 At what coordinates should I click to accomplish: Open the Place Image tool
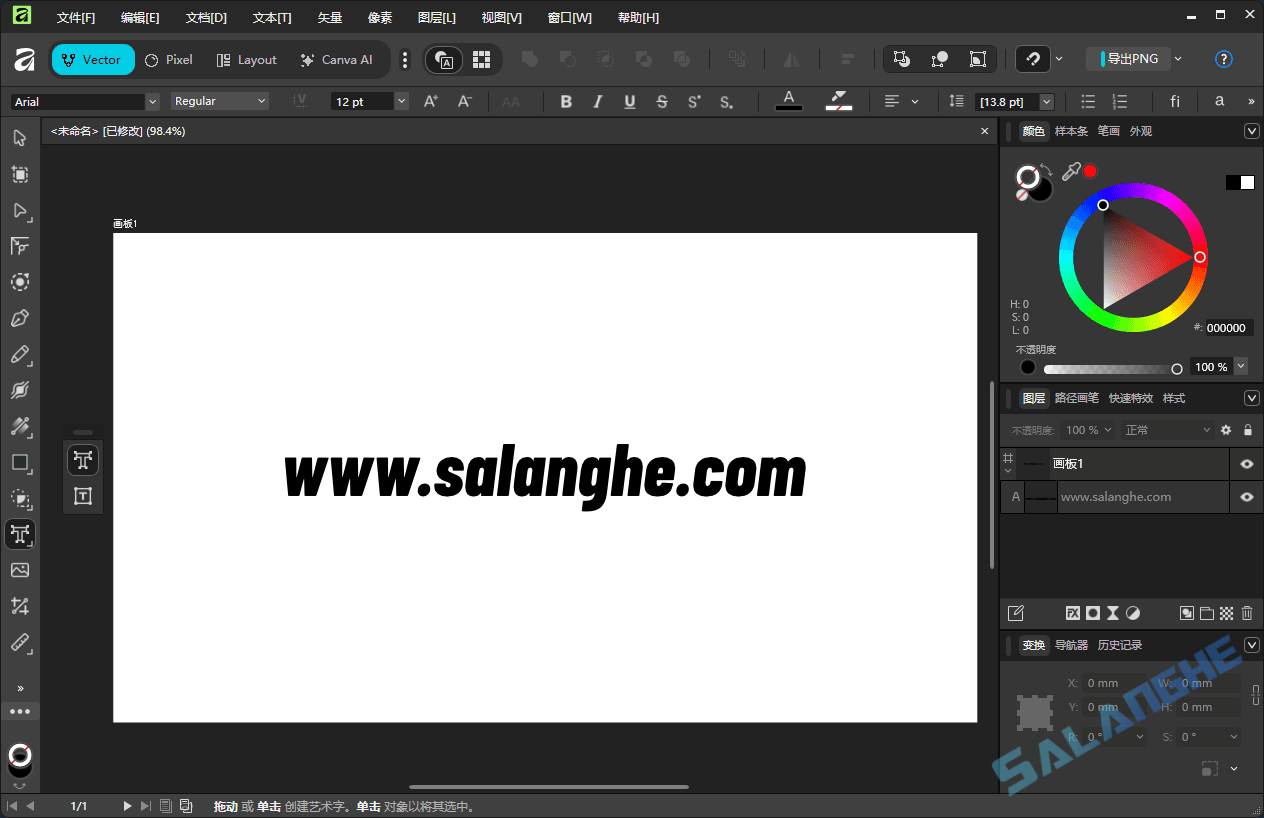point(20,570)
